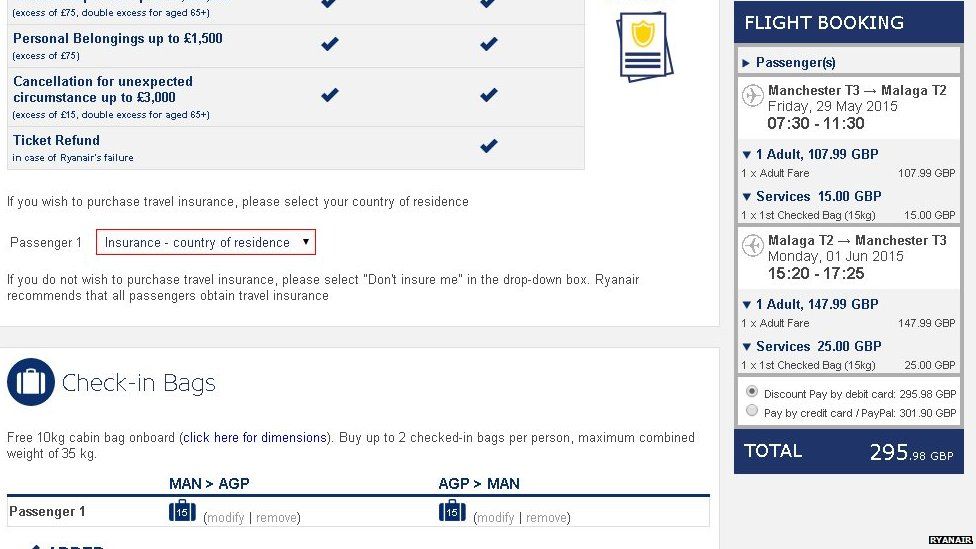Collapse Services 15.00 GBP outbound section
The image size is (976, 549).
[x=812, y=196]
